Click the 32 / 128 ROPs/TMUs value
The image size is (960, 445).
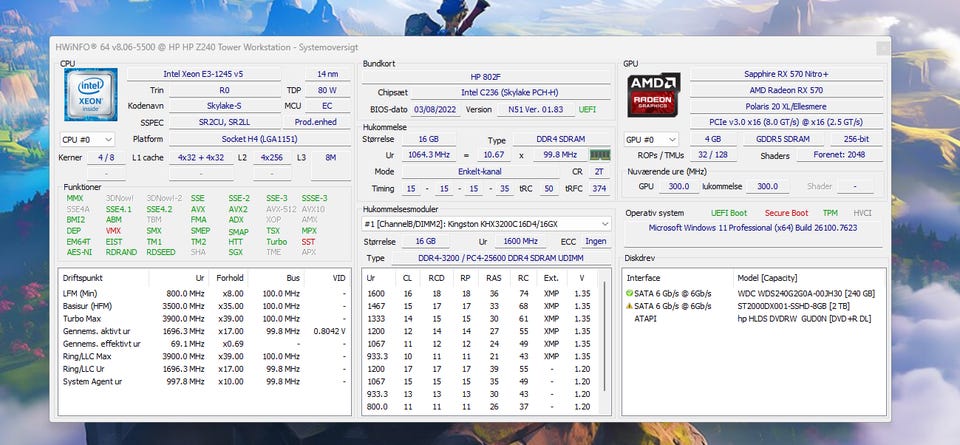[713, 155]
